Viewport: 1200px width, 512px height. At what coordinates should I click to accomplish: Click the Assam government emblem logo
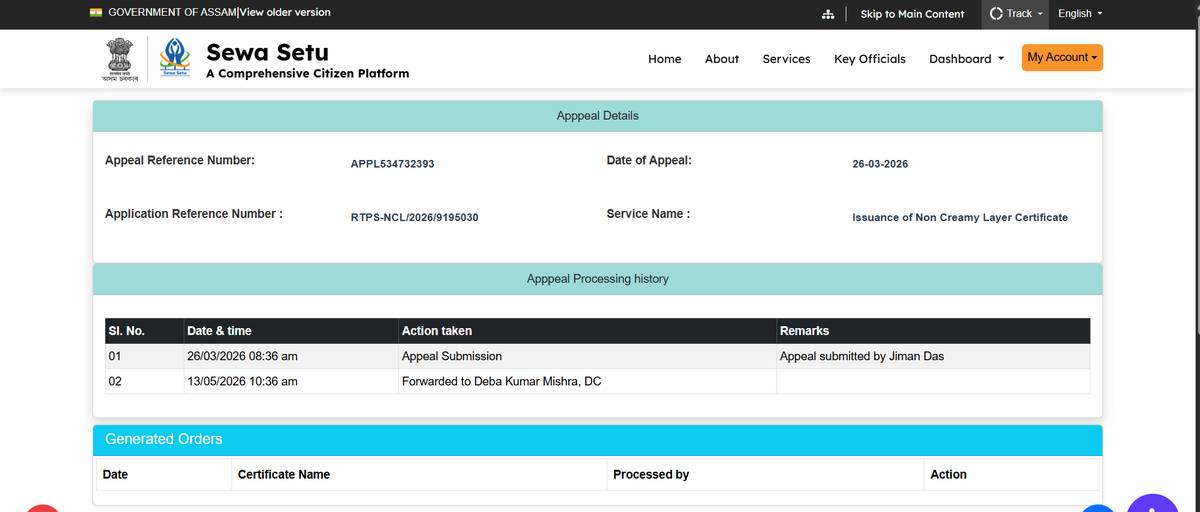click(121, 60)
